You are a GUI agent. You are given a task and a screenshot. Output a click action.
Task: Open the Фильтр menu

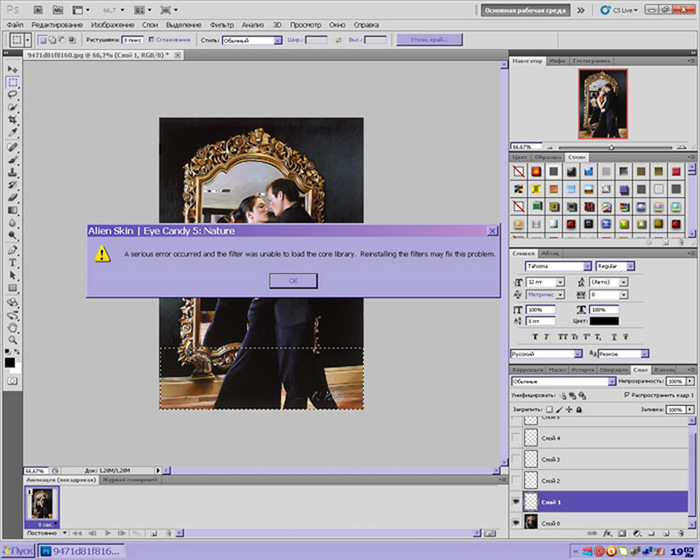click(221, 25)
